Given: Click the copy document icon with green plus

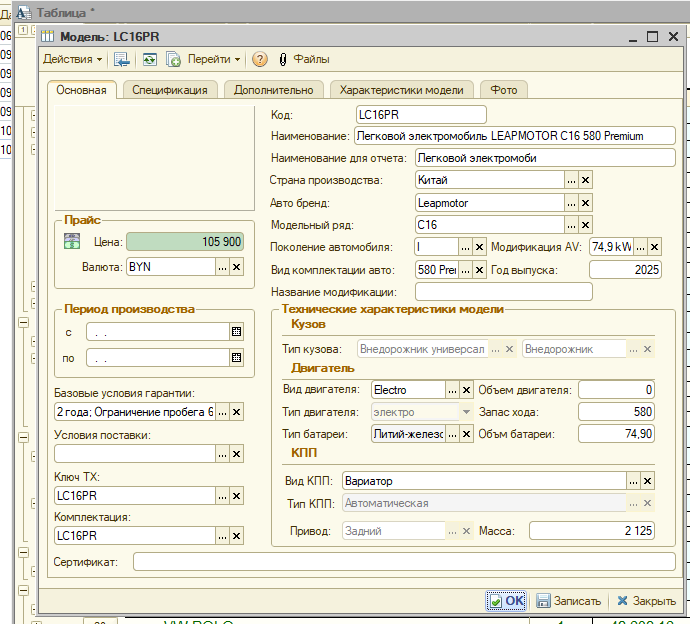Looking at the screenshot, I should pyautogui.click(x=172, y=60).
